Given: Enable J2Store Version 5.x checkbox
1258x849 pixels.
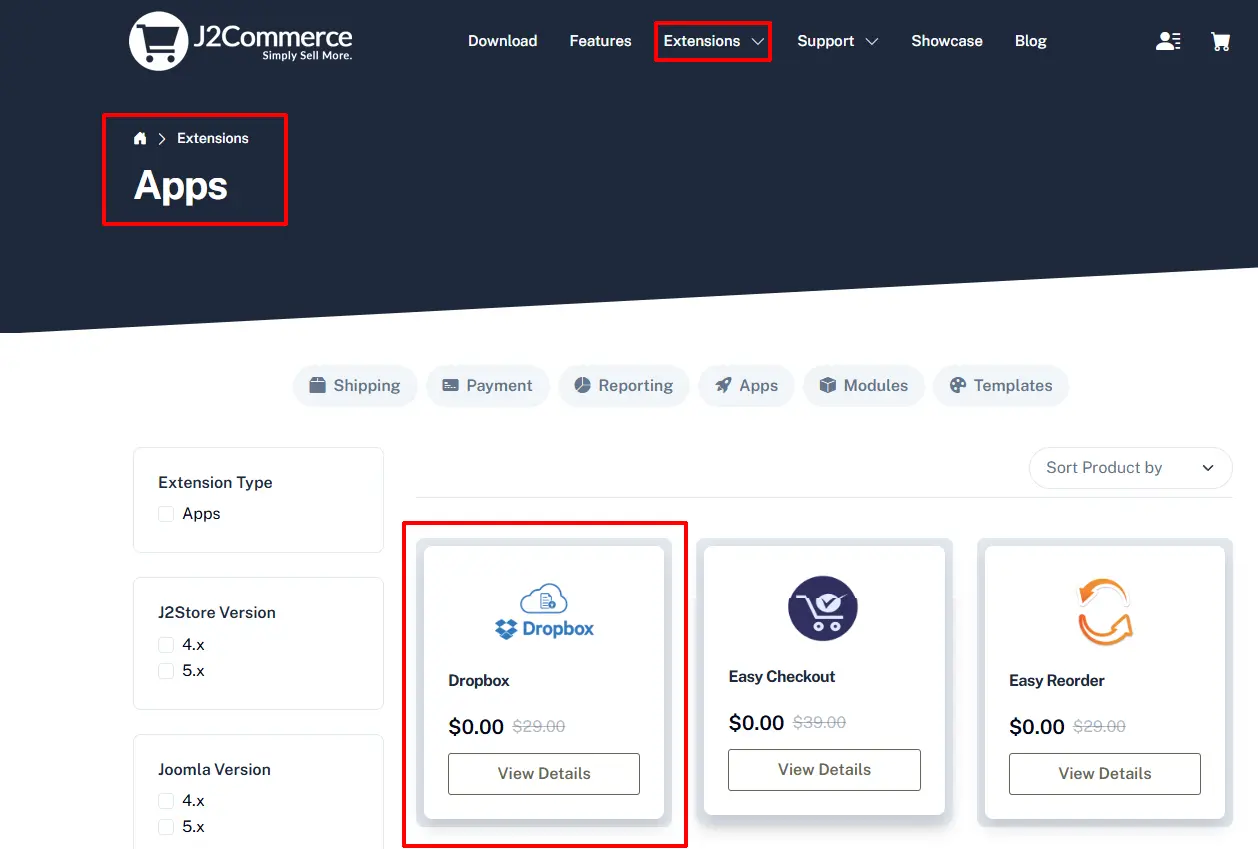Looking at the screenshot, I should tap(166, 671).
